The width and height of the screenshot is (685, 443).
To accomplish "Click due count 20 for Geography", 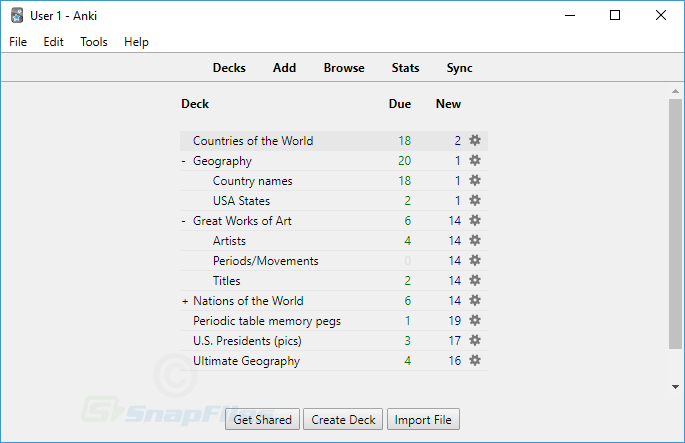I will (405, 161).
